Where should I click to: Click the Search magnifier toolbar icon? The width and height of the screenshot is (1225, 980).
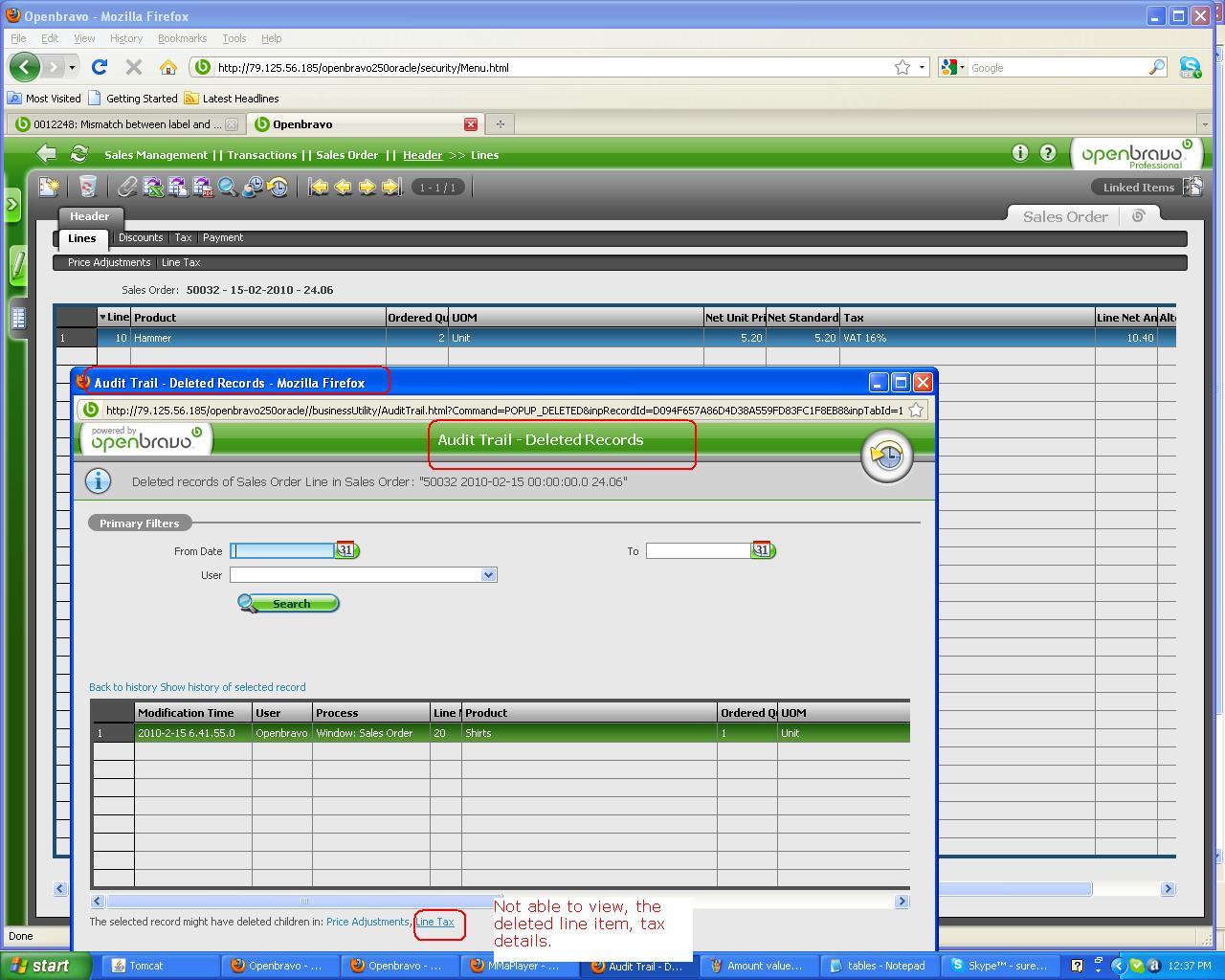point(228,188)
